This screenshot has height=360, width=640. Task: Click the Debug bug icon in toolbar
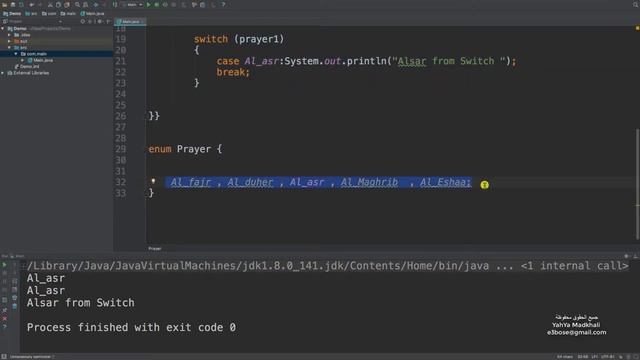(157, 5)
